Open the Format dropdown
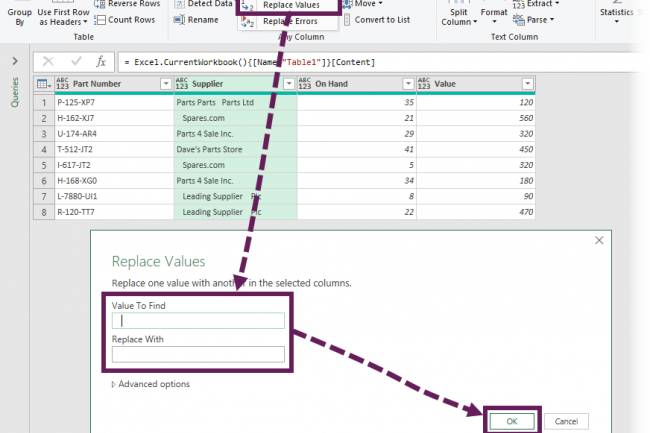 click(494, 17)
